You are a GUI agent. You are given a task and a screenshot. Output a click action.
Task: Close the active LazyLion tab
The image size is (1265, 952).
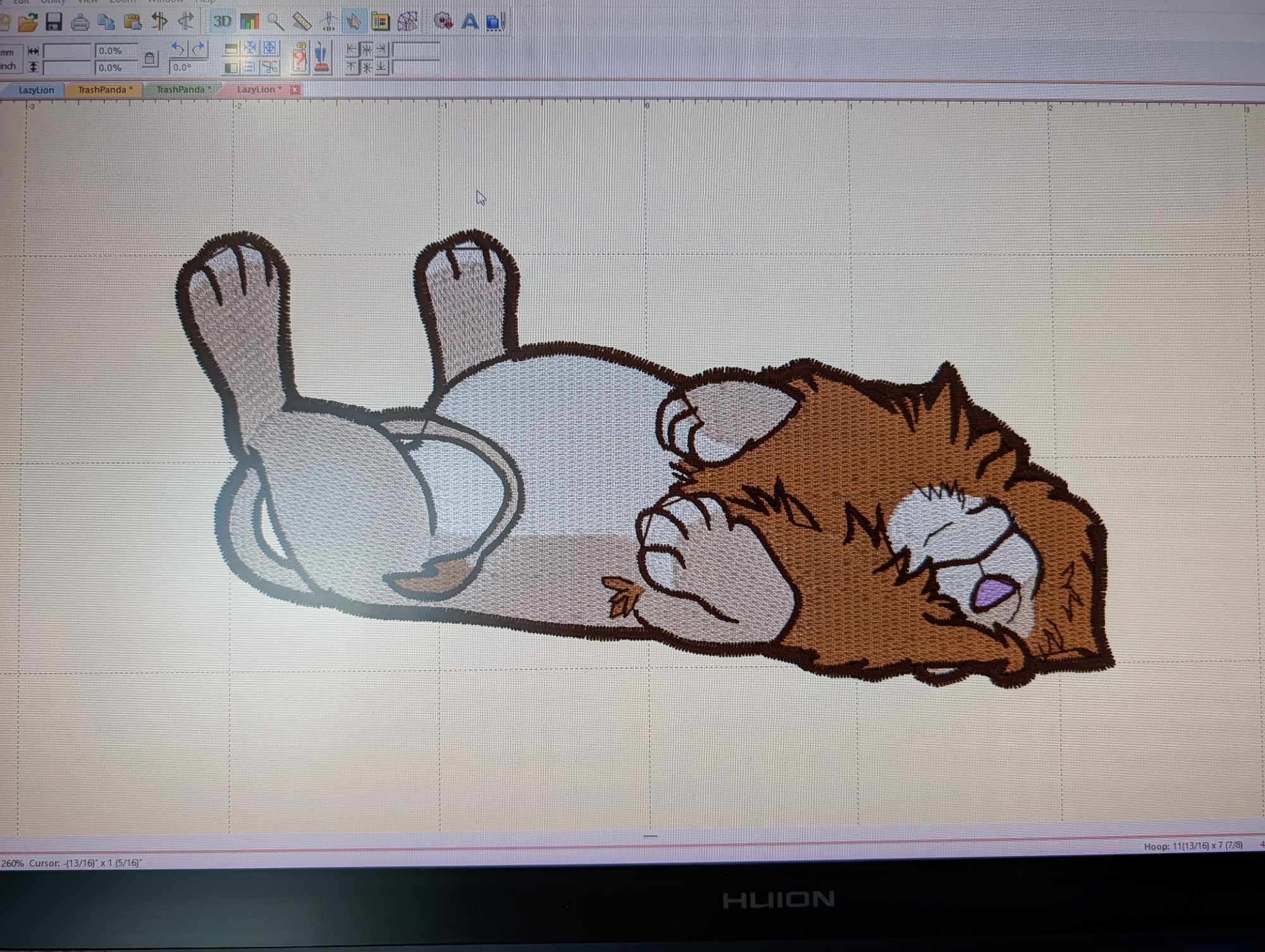pyautogui.click(x=295, y=90)
